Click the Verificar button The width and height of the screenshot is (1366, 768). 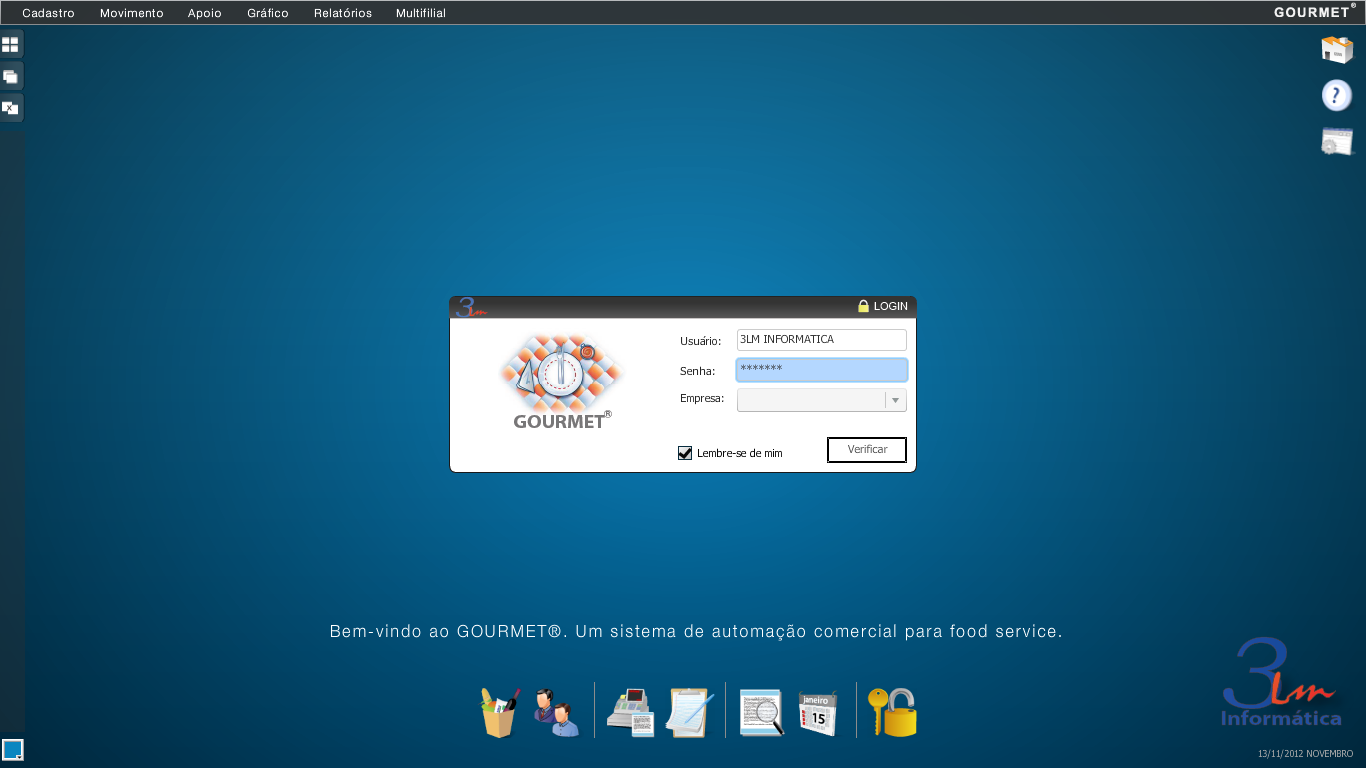(x=867, y=450)
